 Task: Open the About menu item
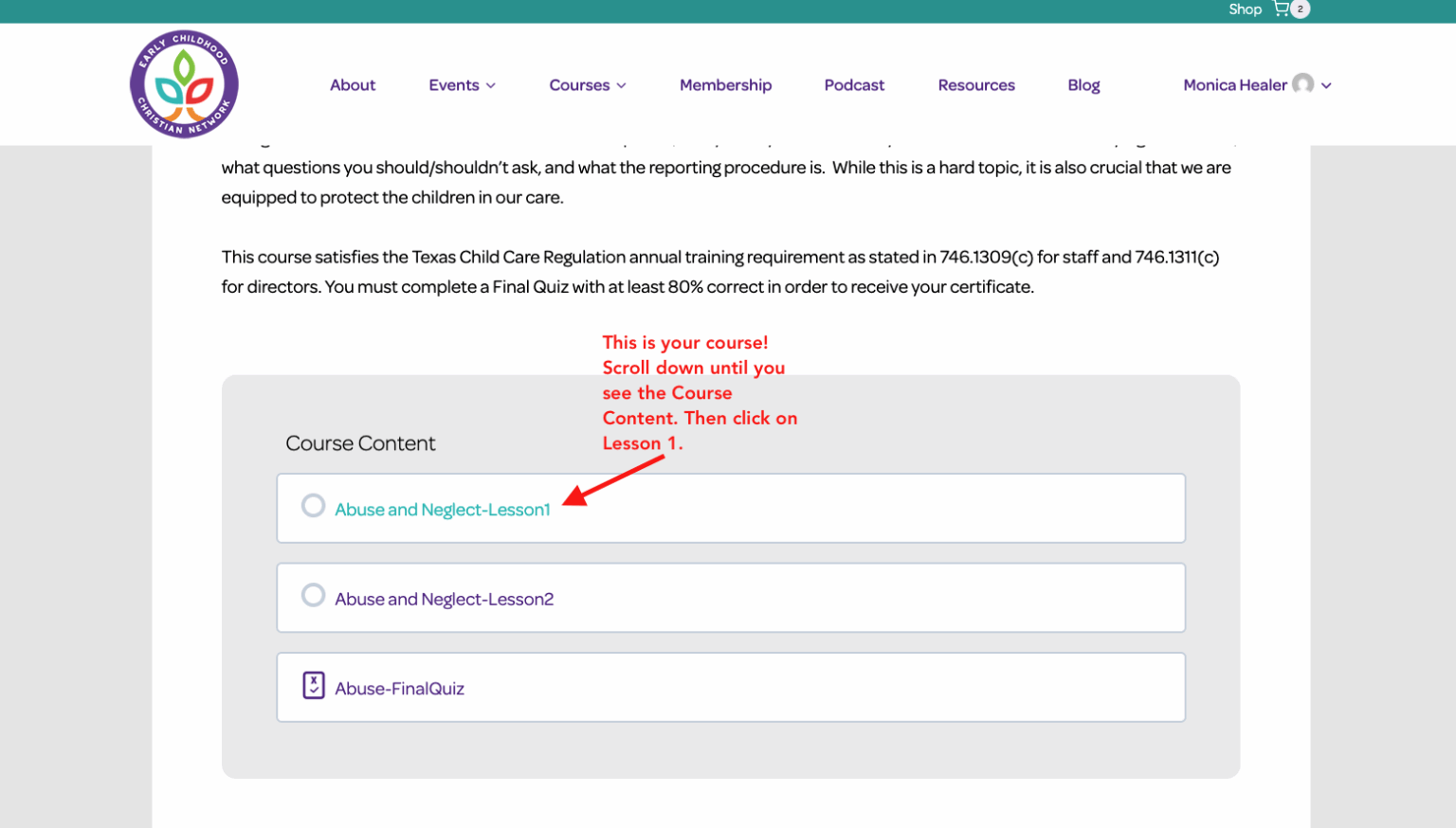(x=353, y=85)
